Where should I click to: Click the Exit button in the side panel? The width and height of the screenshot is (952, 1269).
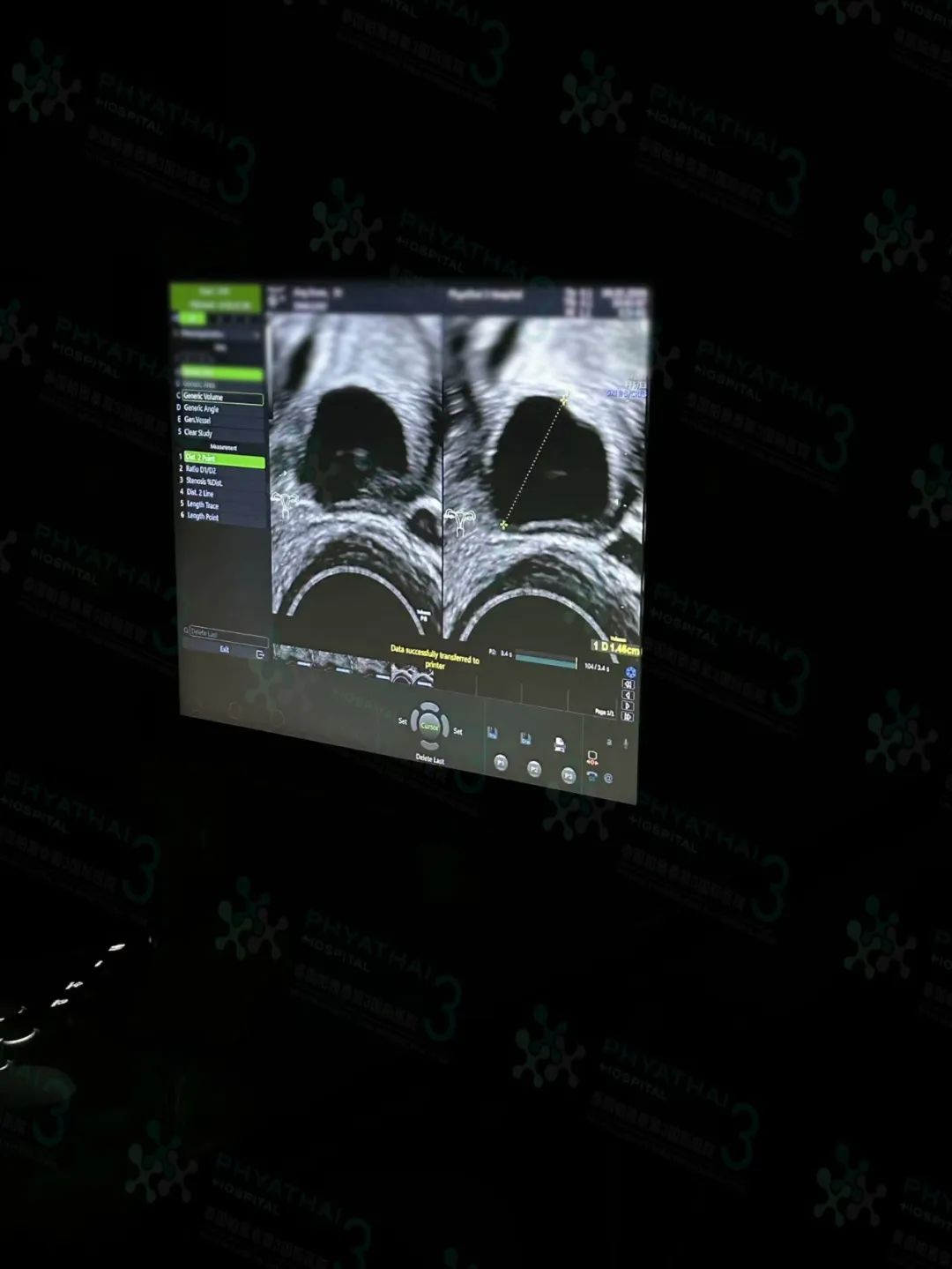[x=224, y=650]
